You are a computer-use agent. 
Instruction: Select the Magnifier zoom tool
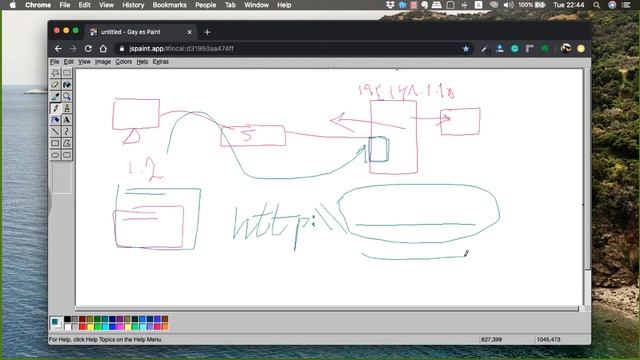coord(67,96)
